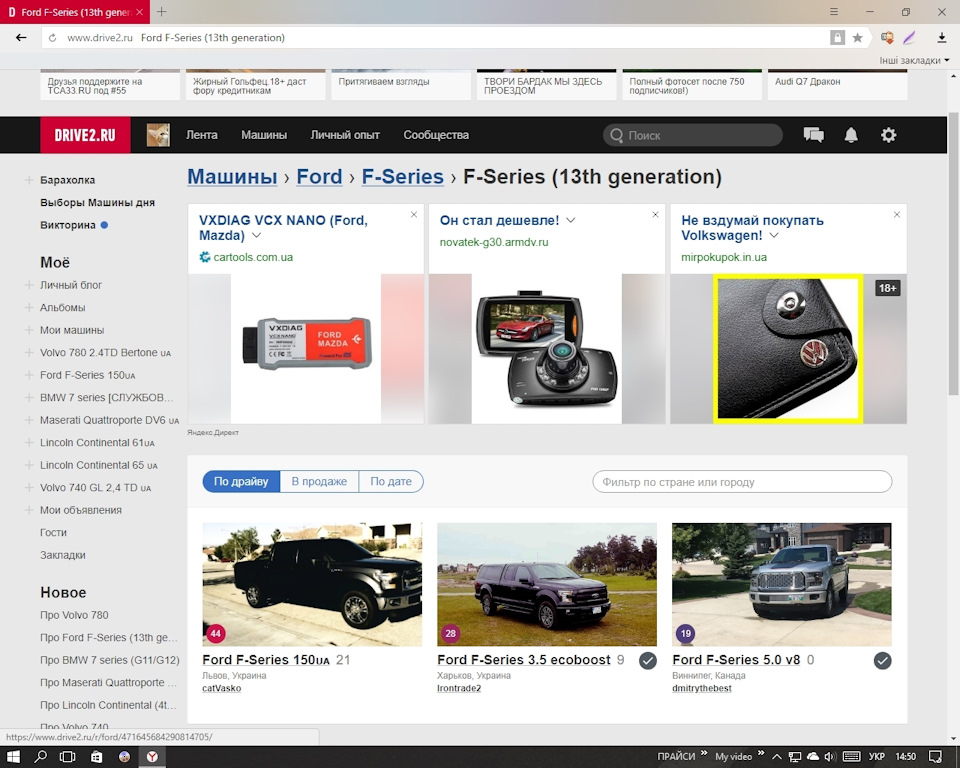Open 'Машины' in top navigation
The width and height of the screenshot is (960, 768).
tap(264, 135)
